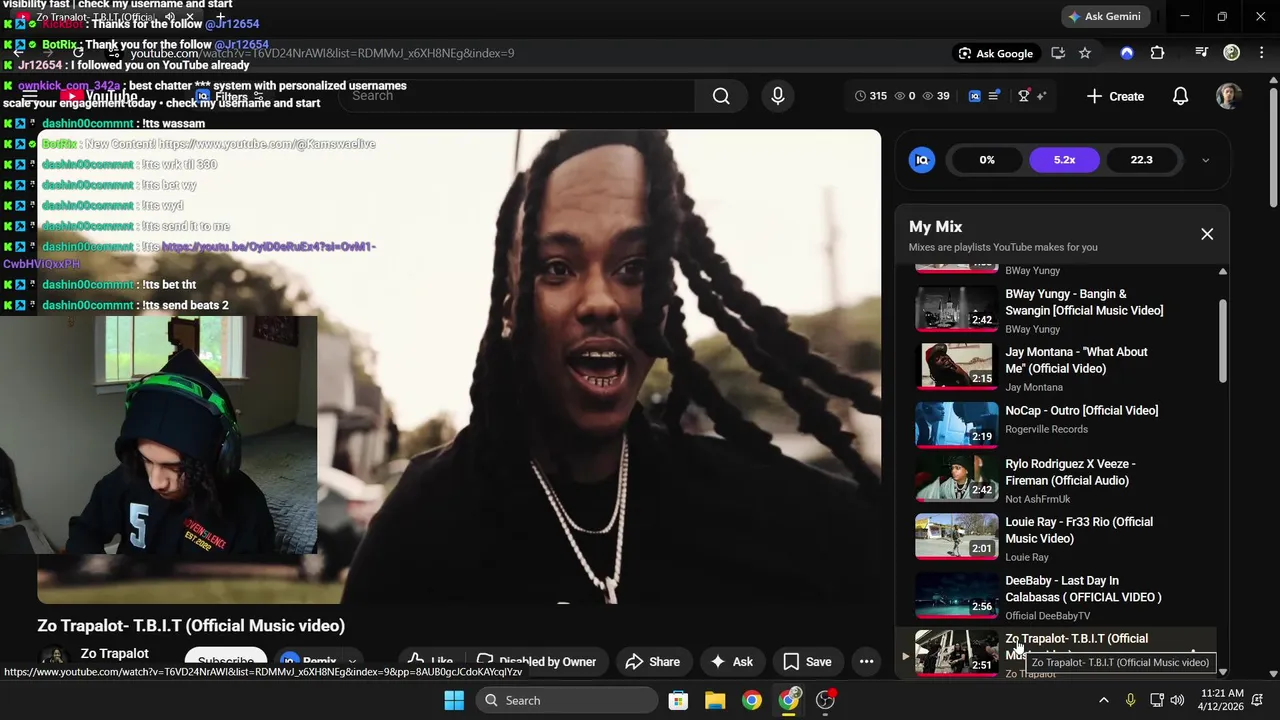Open the more actions ellipsis button
The height and width of the screenshot is (720, 1280).
pos(866,661)
